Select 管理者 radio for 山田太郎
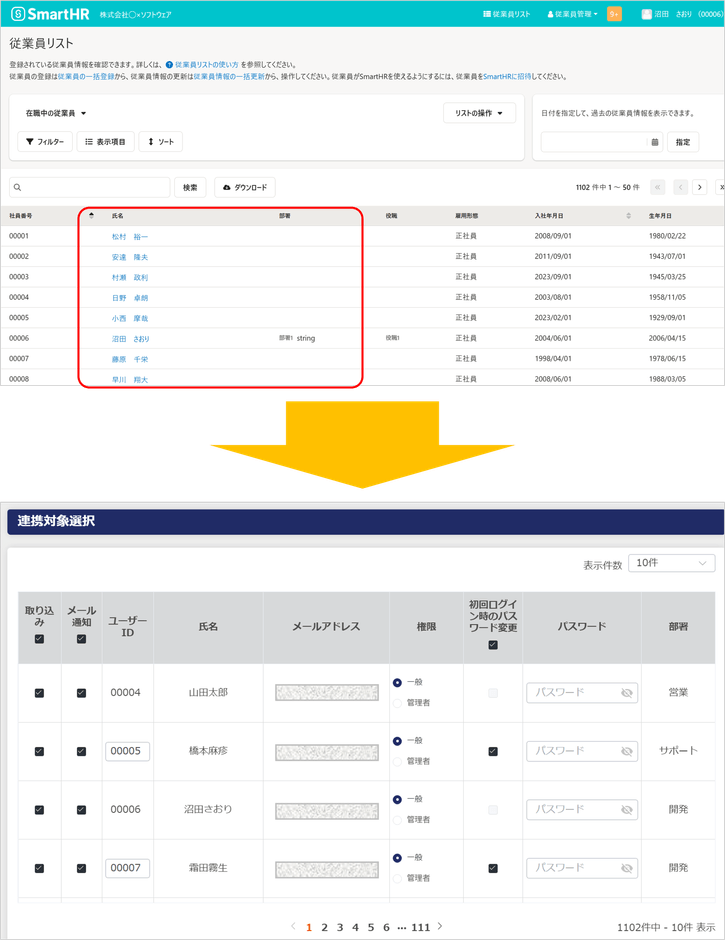This screenshot has height=940, width=725. click(397, 703)
